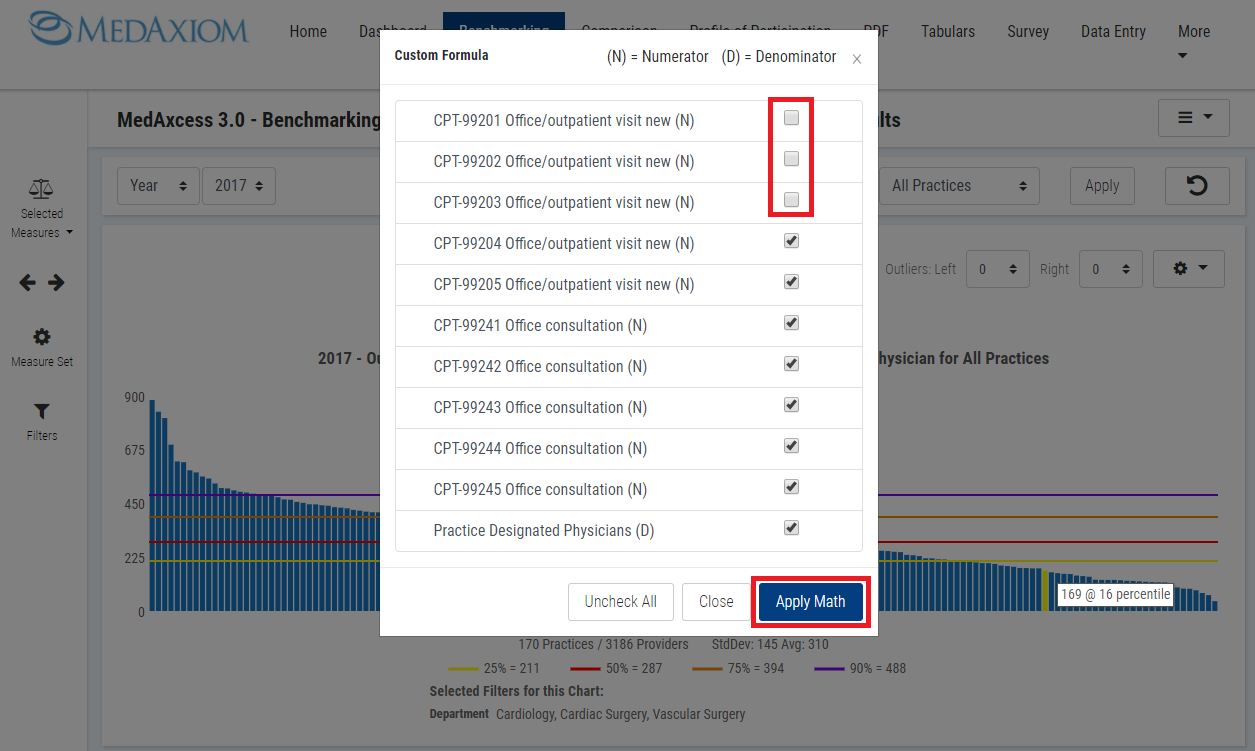Uncheck Practice Designated Physicians denominator checkbox

[791, 528]
